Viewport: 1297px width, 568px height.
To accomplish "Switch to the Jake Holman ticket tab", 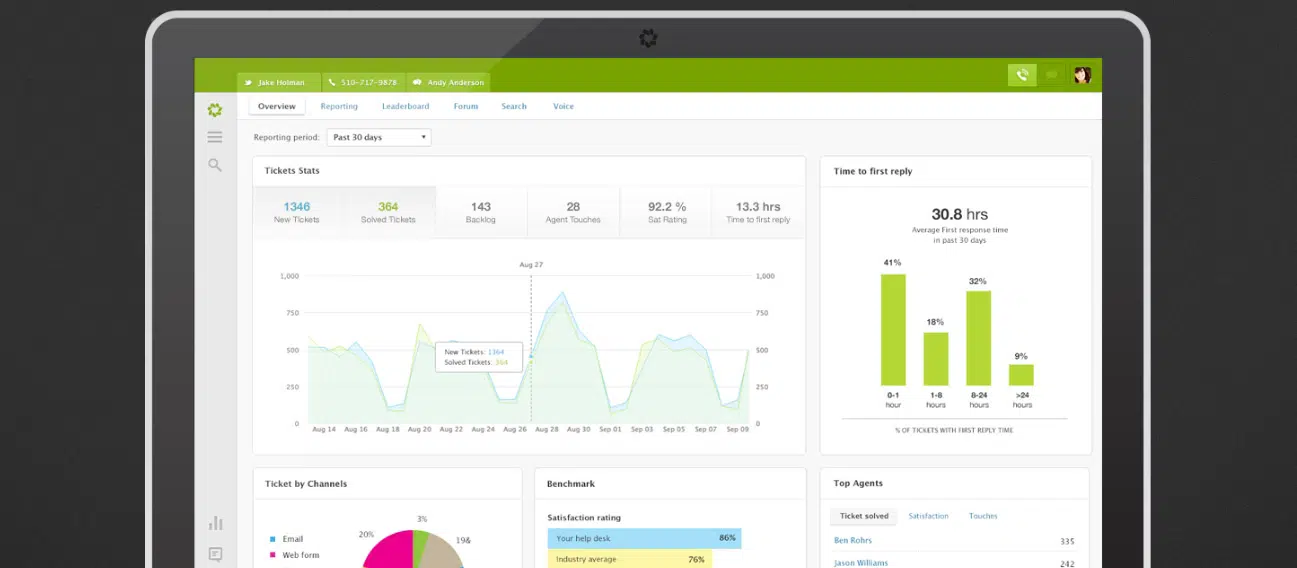I will click(x=279, y=82).
